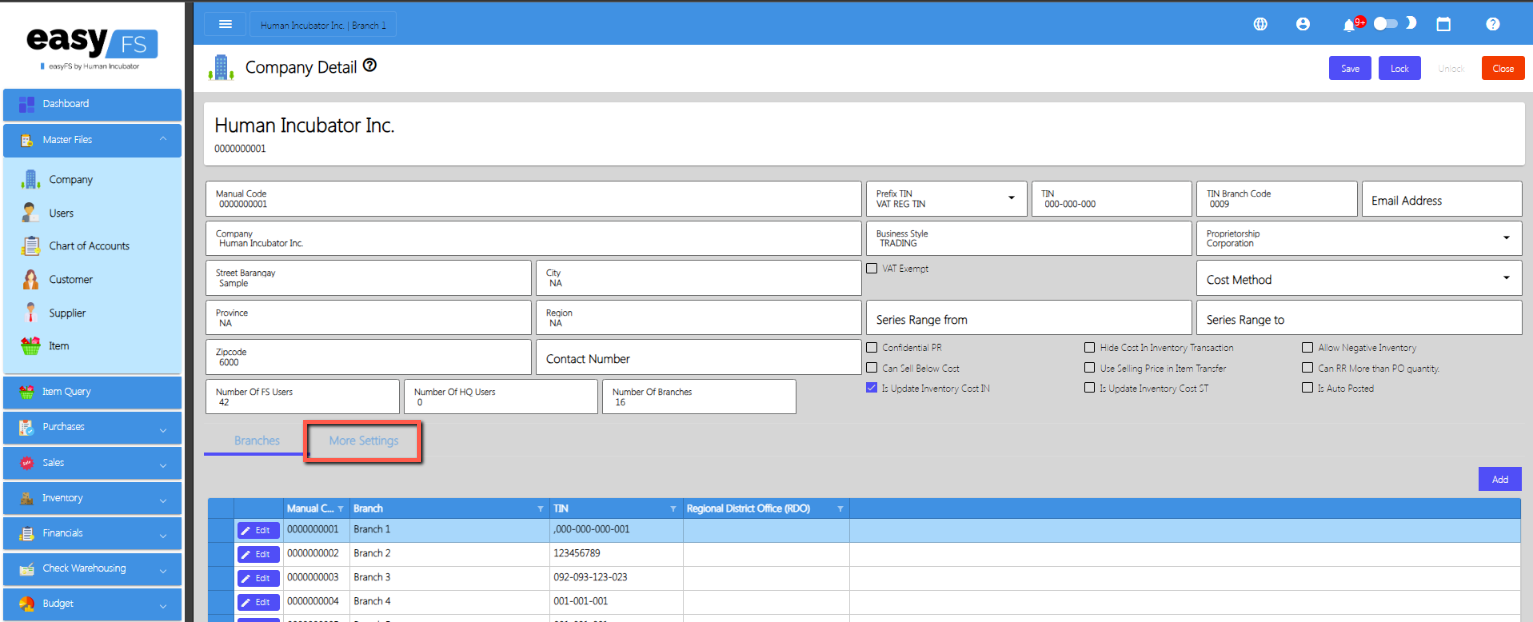
Task: Switch to the More Settings tab
Action: [x=364, y=441]
